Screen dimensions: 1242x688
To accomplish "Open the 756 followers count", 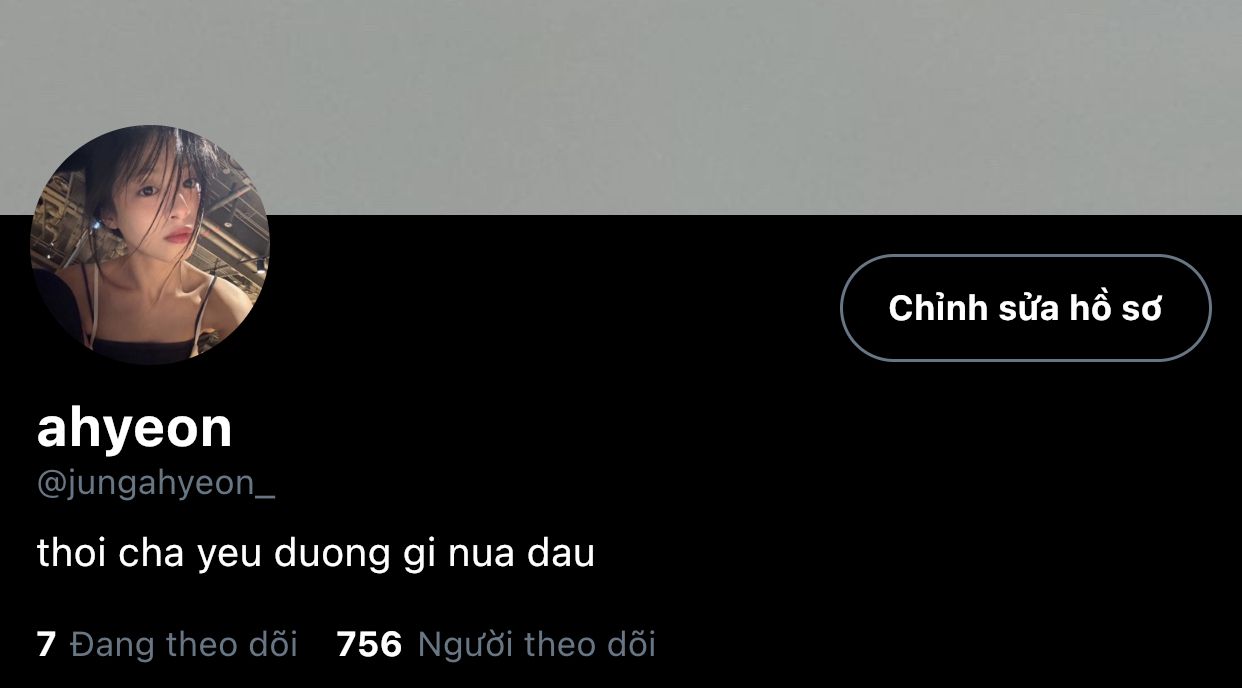I will tap(369, 644).
